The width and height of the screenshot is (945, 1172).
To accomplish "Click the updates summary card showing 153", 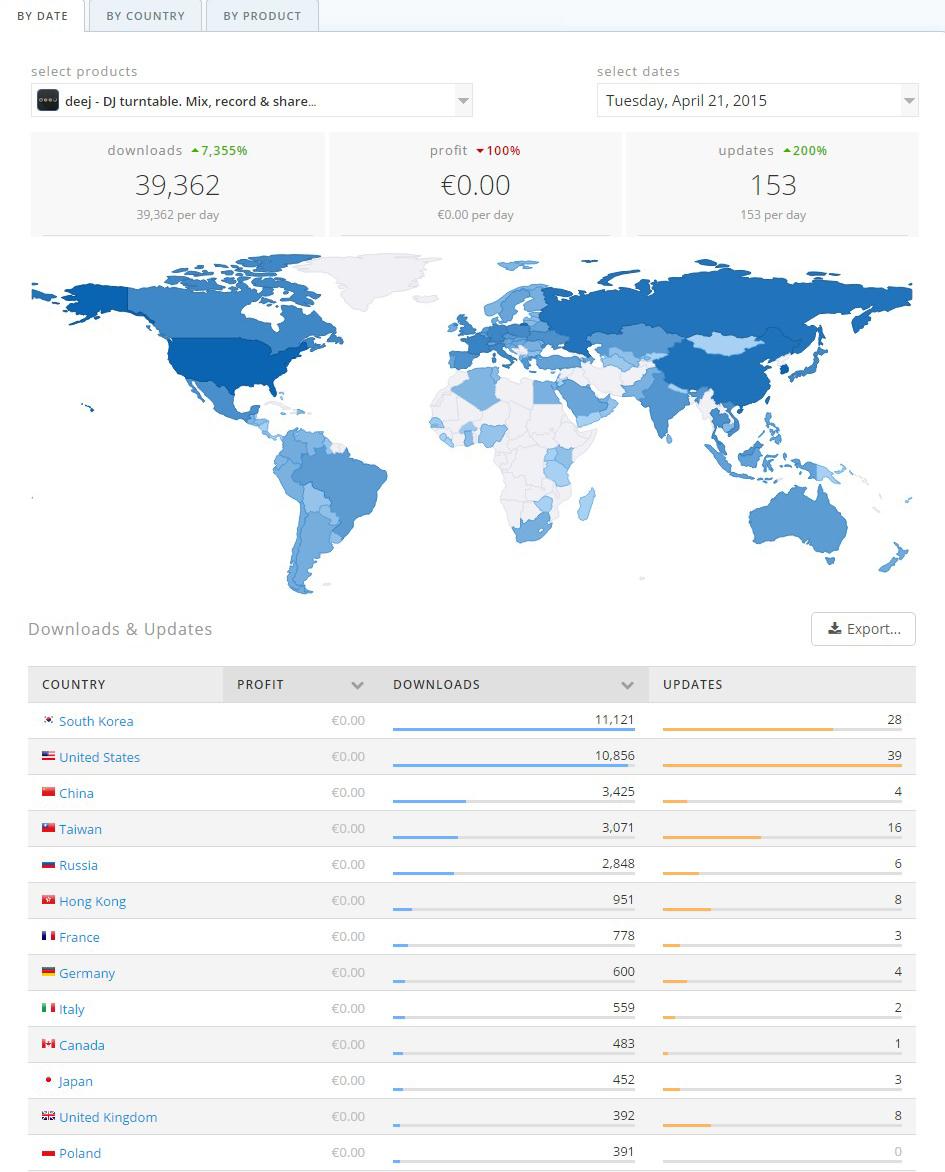I will tap(773, 184).
